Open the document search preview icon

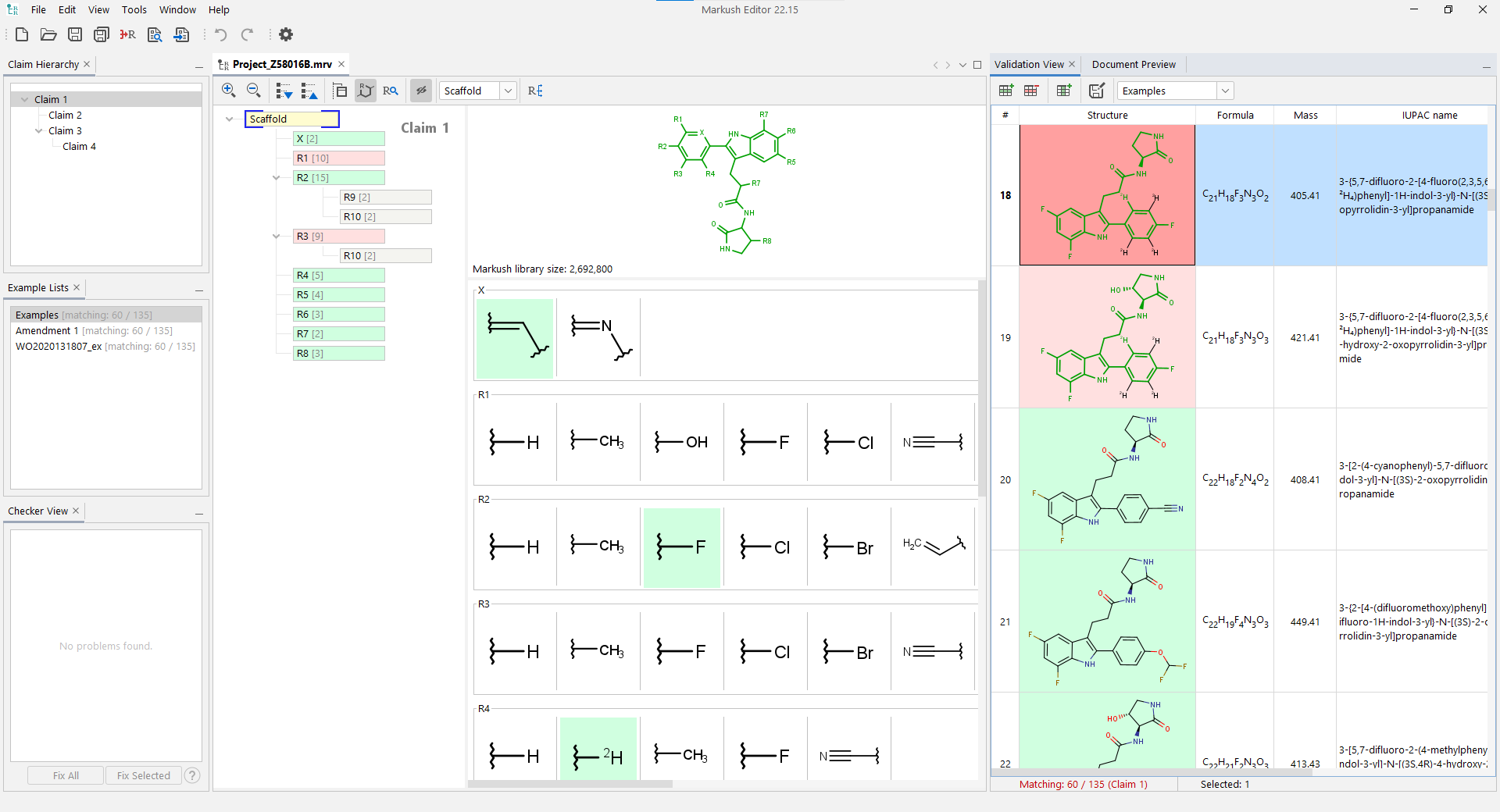coord(154,34)
